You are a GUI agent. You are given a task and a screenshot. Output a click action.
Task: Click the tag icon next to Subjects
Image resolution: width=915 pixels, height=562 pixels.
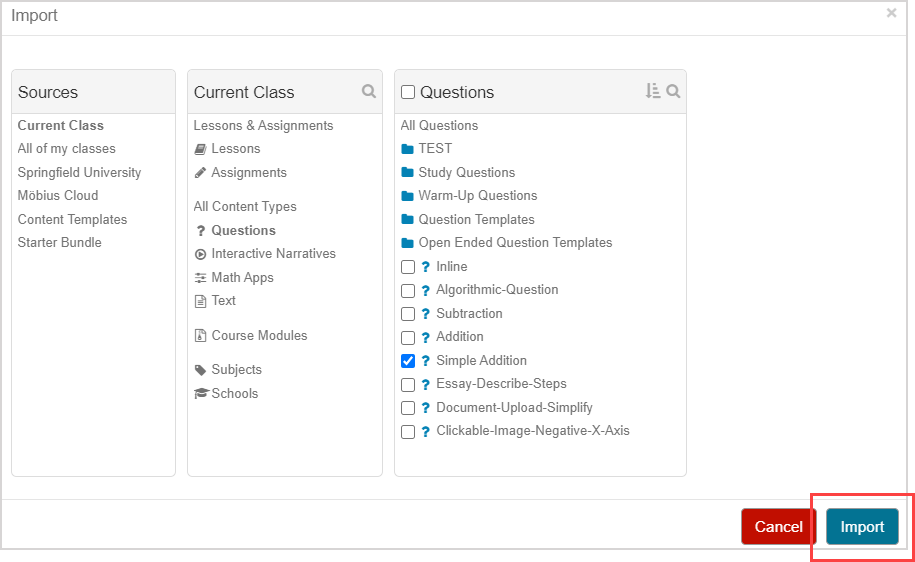(201, 370)
